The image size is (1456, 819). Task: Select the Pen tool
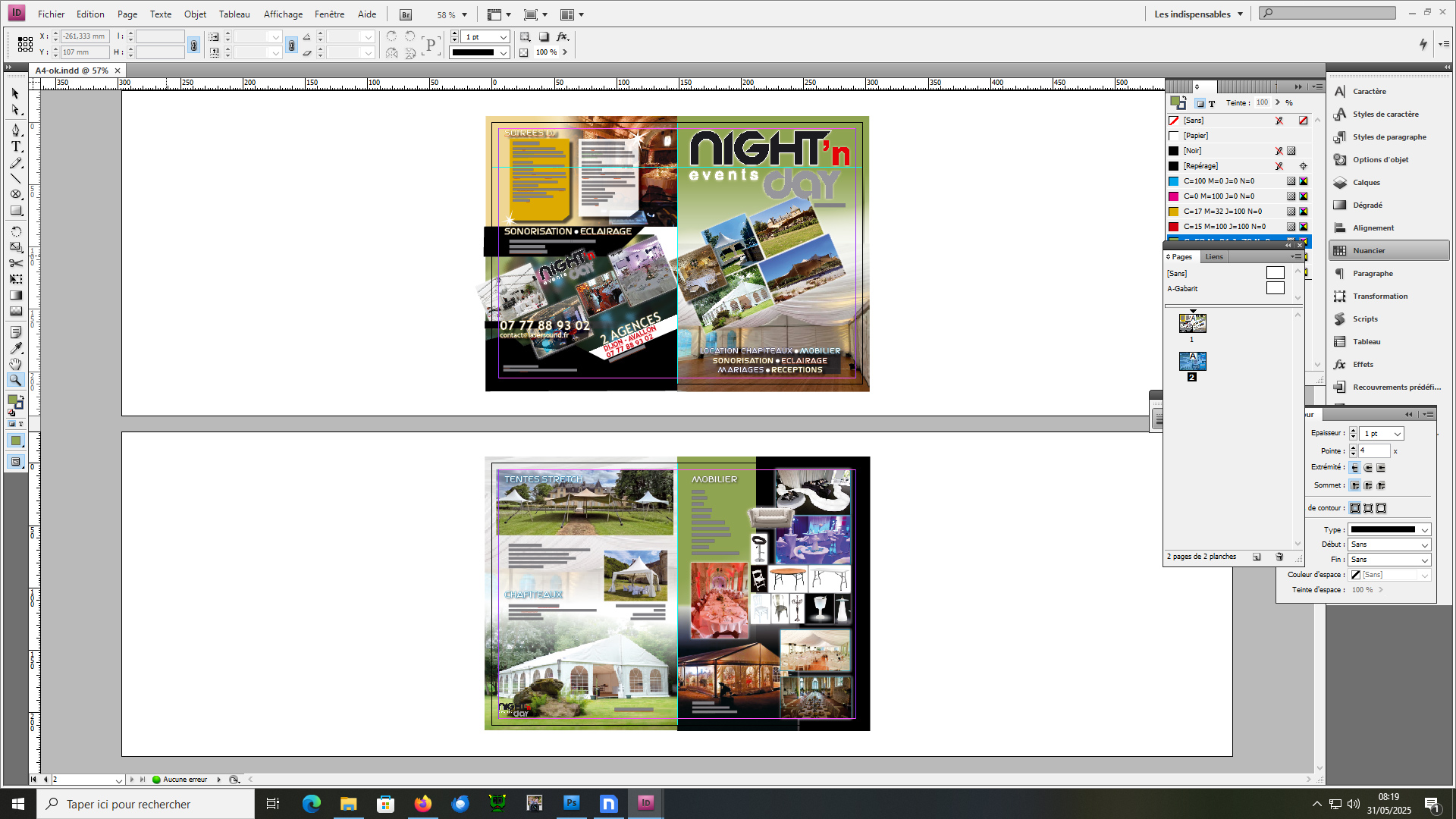tap(15, 130)
